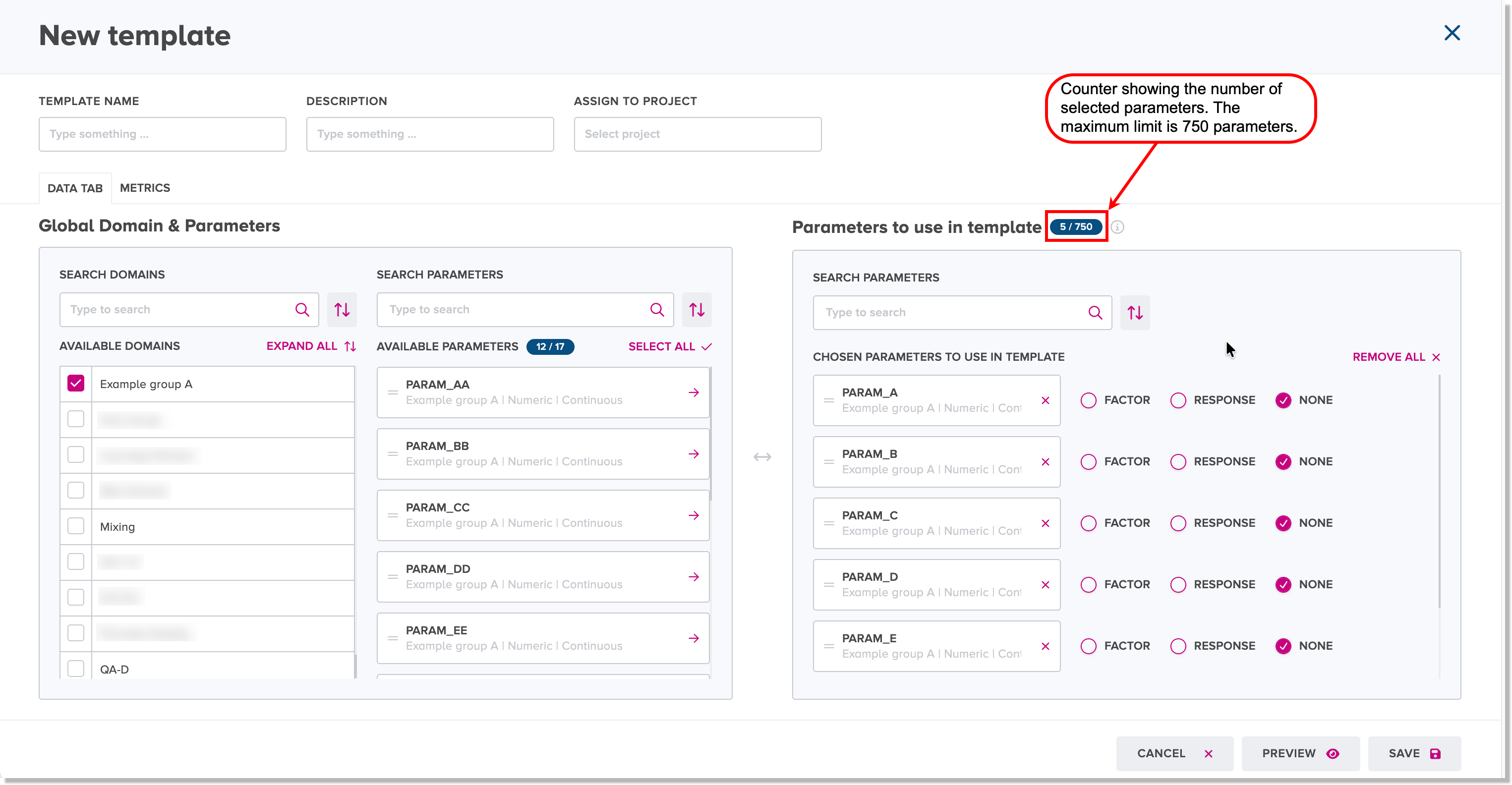Click SELECT ALL available parameters

670,347
